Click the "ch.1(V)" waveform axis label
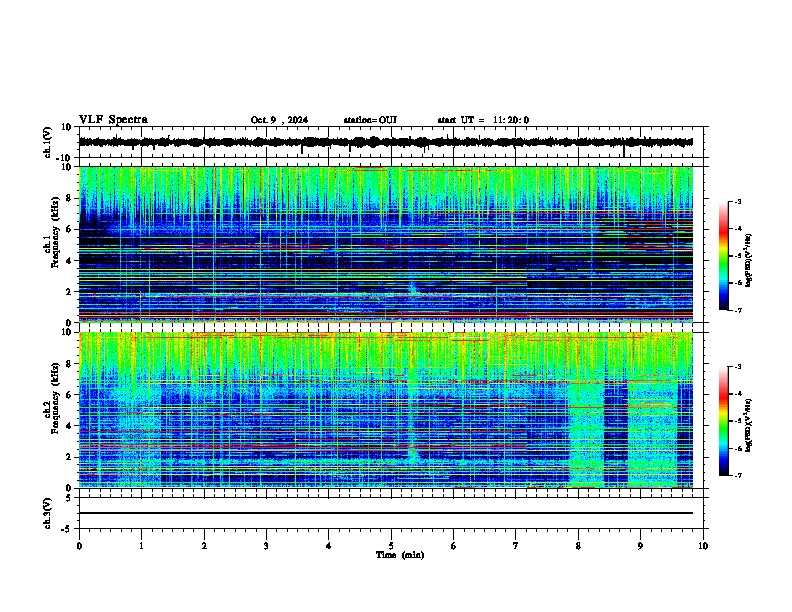The image size is (792, 612). pos(47,142)
